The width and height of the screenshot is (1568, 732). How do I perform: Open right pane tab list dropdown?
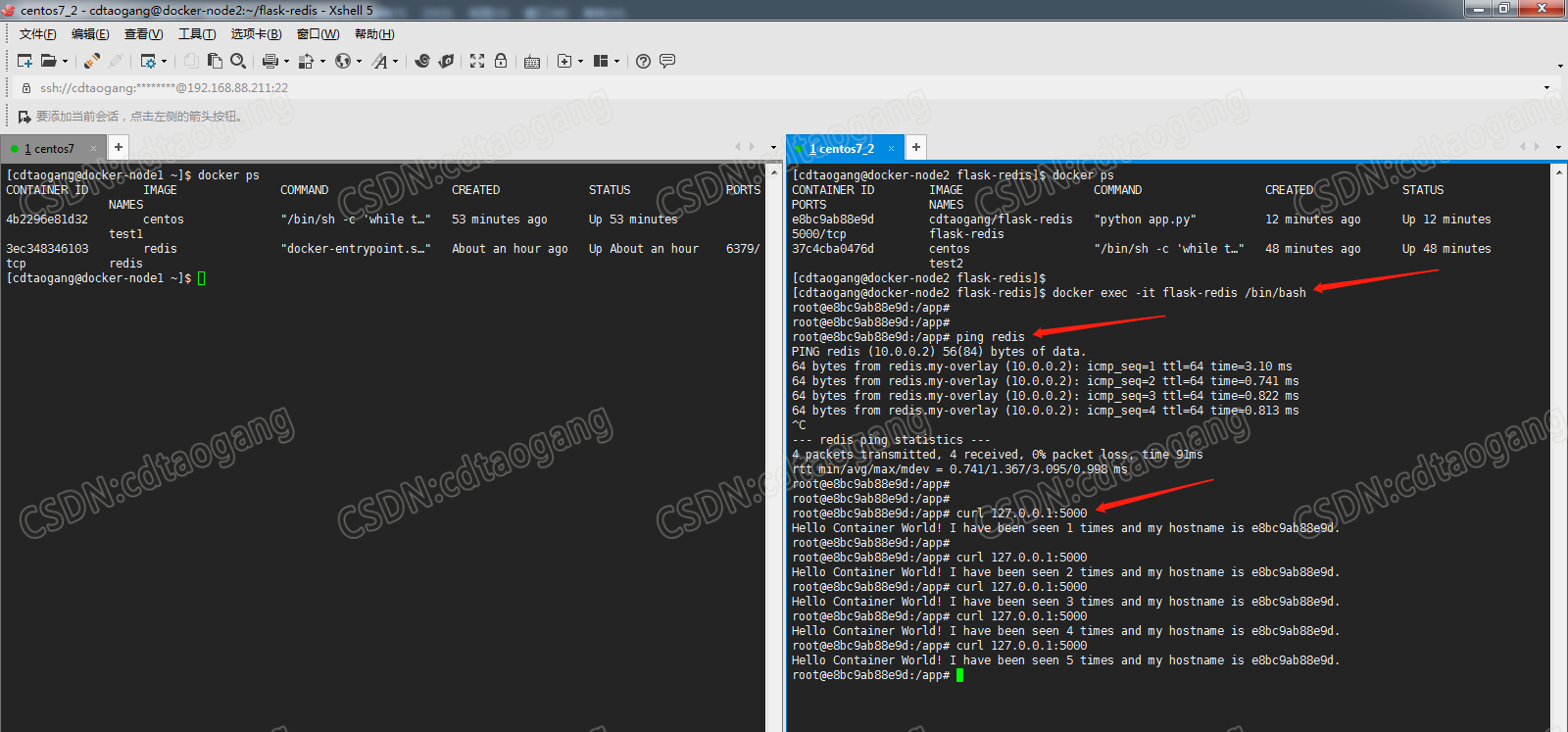click(x=1558, y=147)
